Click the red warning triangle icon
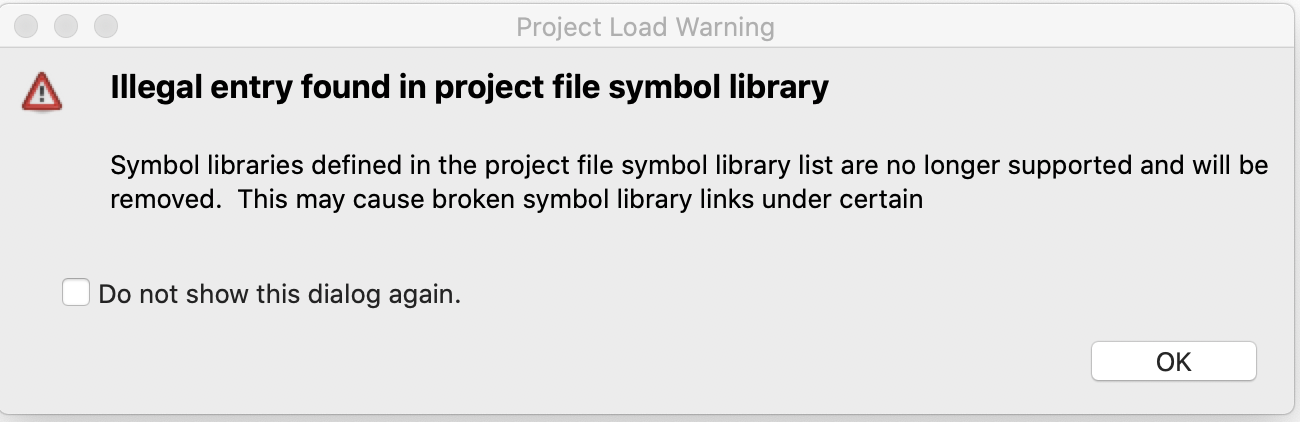The image size is (1300, 422). [x=42, y=93]
